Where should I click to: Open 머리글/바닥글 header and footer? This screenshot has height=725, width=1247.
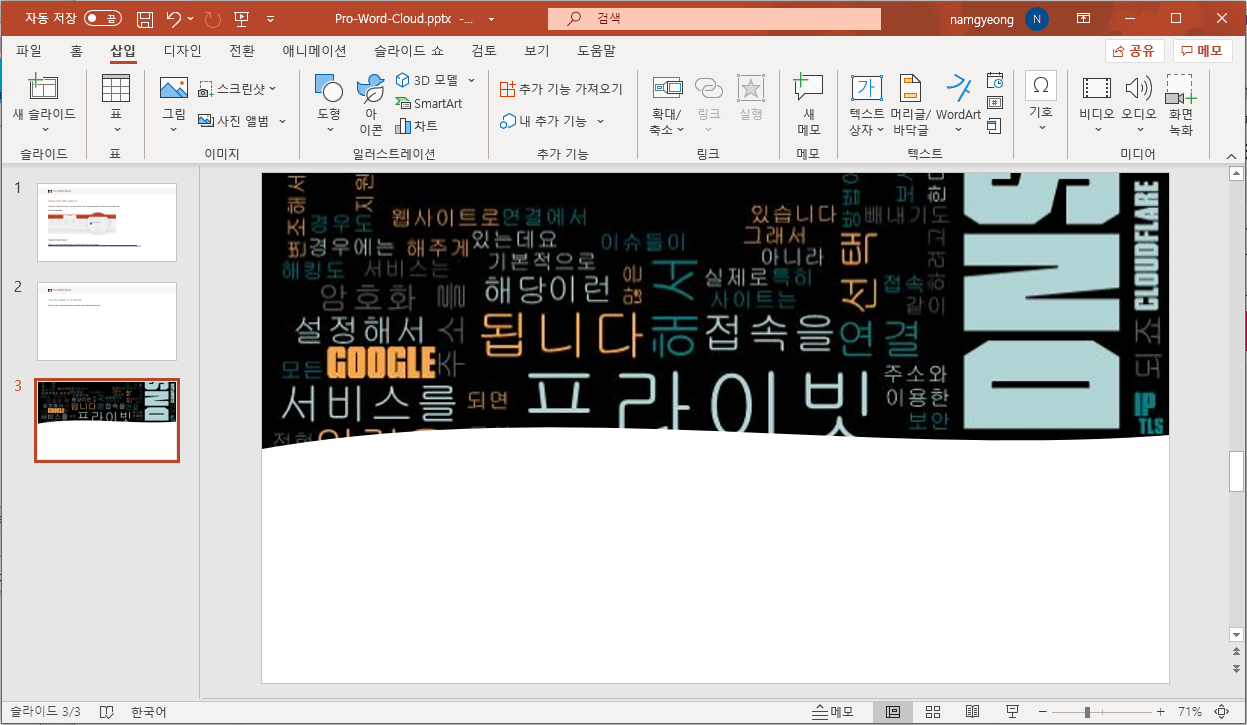click(910, 103)
